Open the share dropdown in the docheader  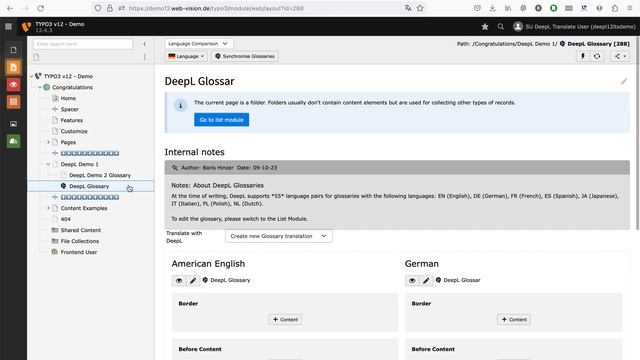tap(620, 56)
